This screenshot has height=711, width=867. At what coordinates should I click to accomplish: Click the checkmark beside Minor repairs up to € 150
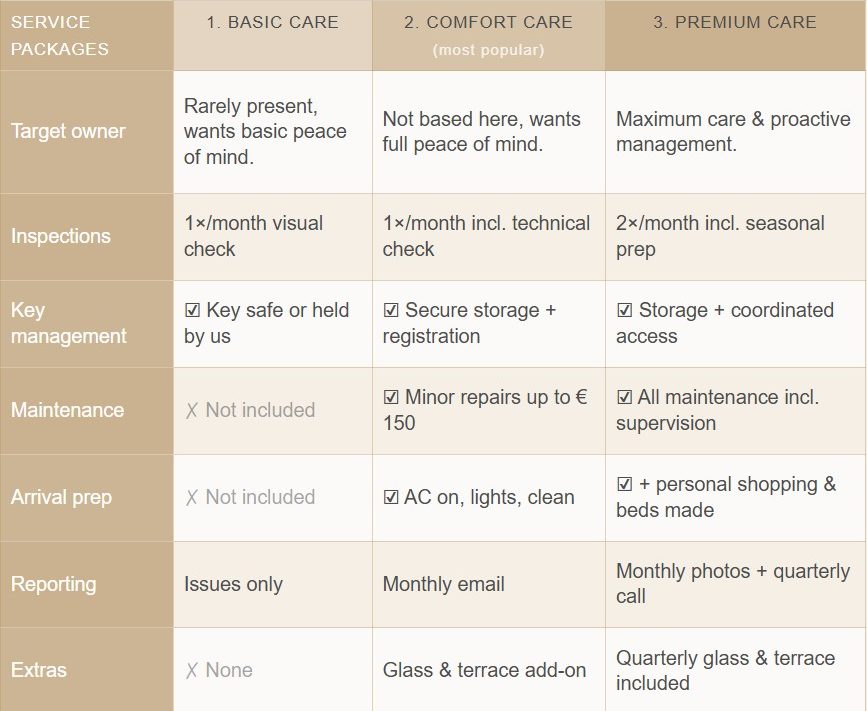pyautogui.click(x=391, y=397)
